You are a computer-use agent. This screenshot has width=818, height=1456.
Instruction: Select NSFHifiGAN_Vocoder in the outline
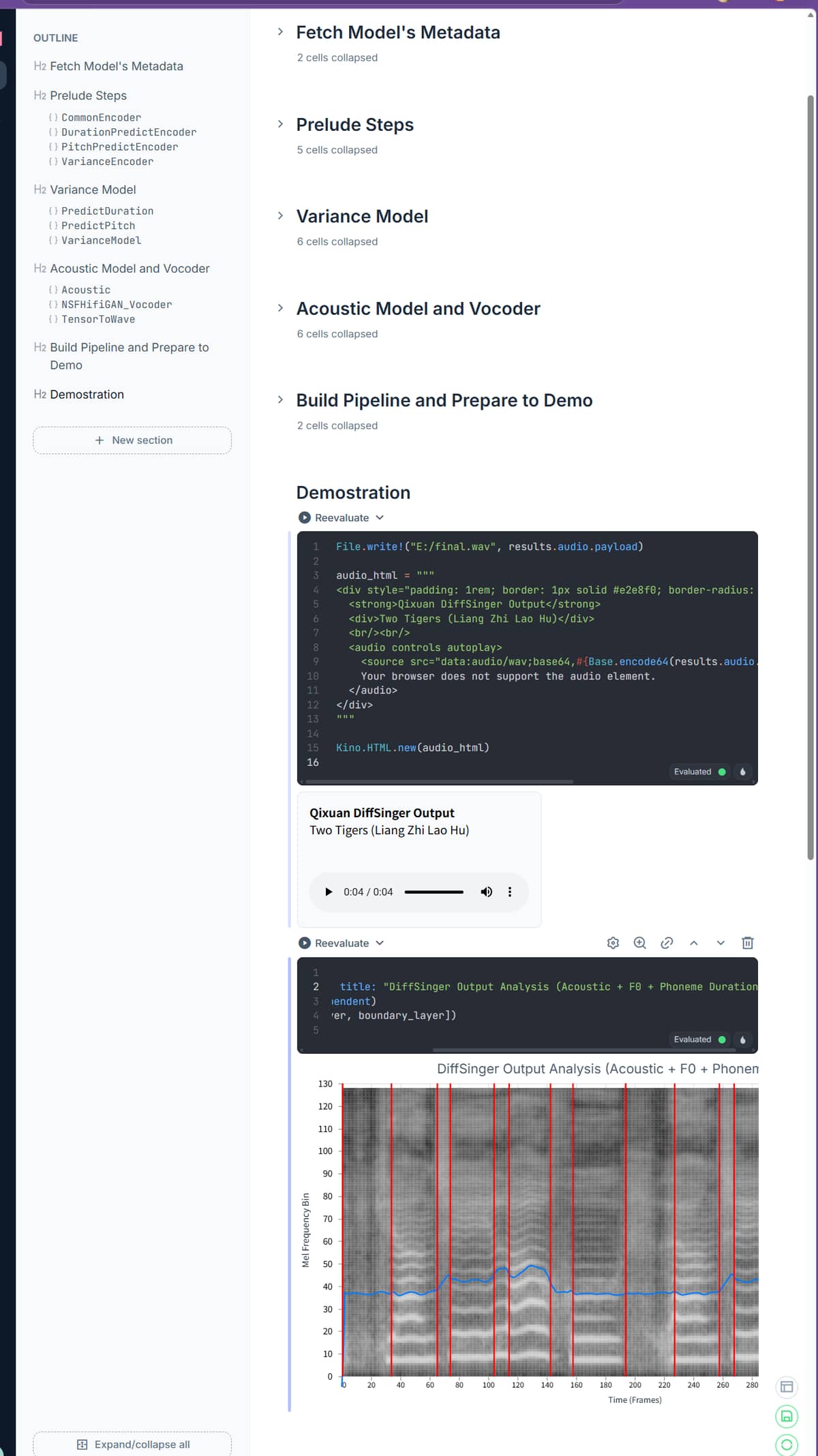[117, 305]
